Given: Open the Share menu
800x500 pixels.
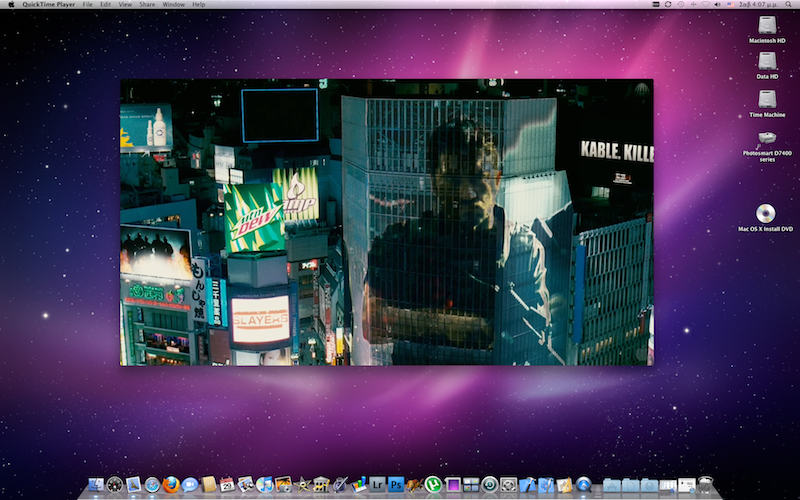Looking at the screenshot, I should click(147, 4).
